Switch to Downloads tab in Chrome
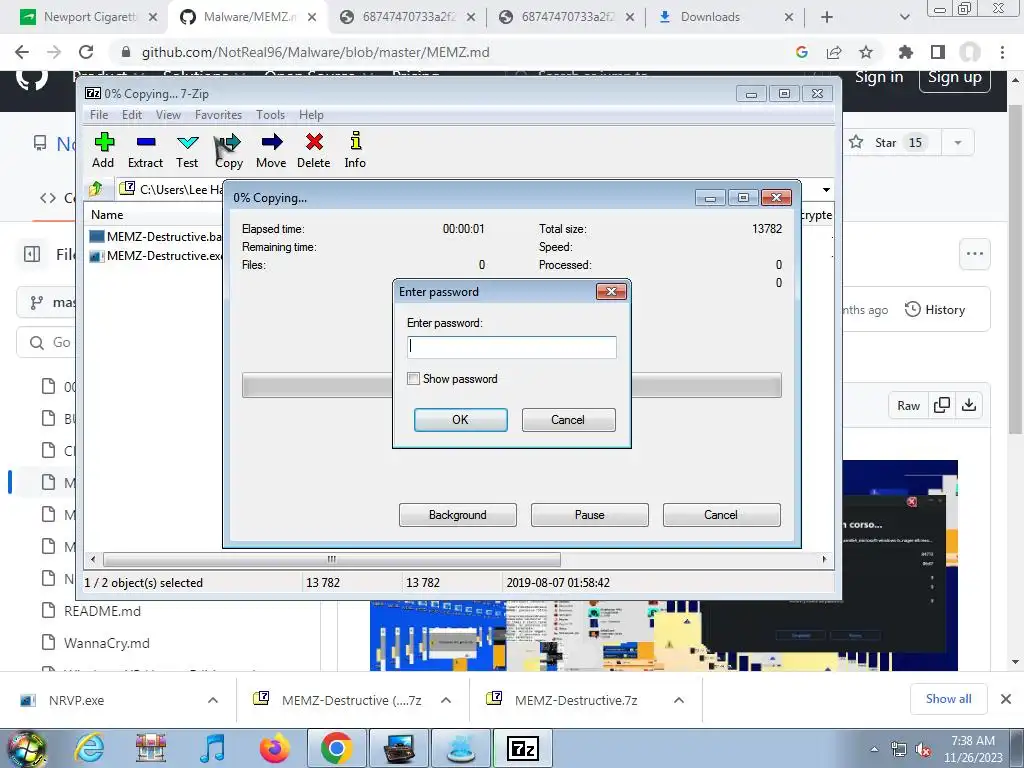 point(725,17)
